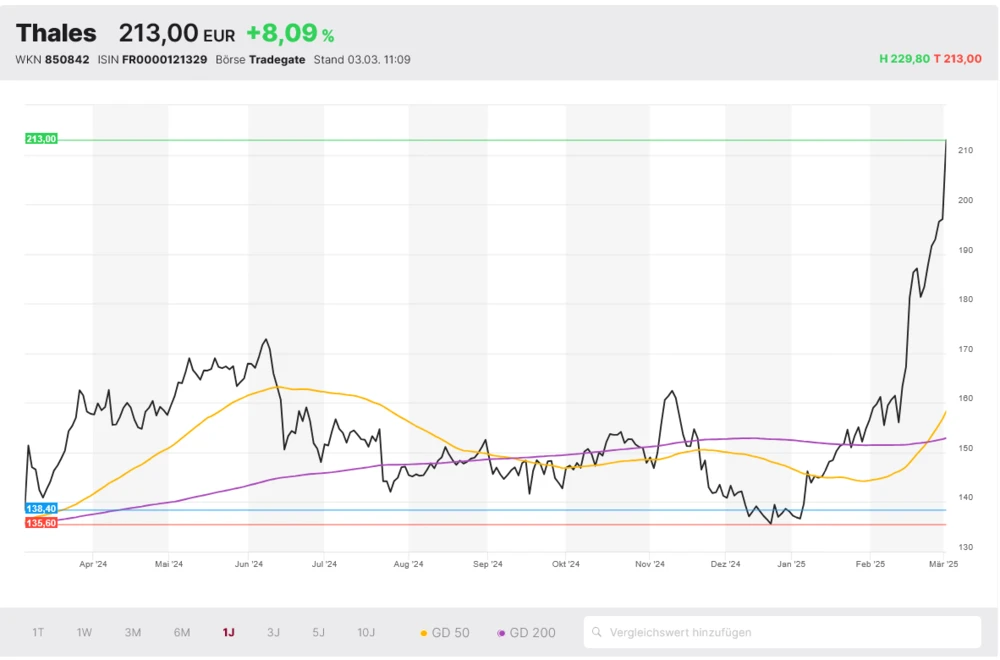Click the ISIN FR0000121329 text
Image resolution: width=1000 pixels, height=660 pixels.
click(x=164, y=60)
